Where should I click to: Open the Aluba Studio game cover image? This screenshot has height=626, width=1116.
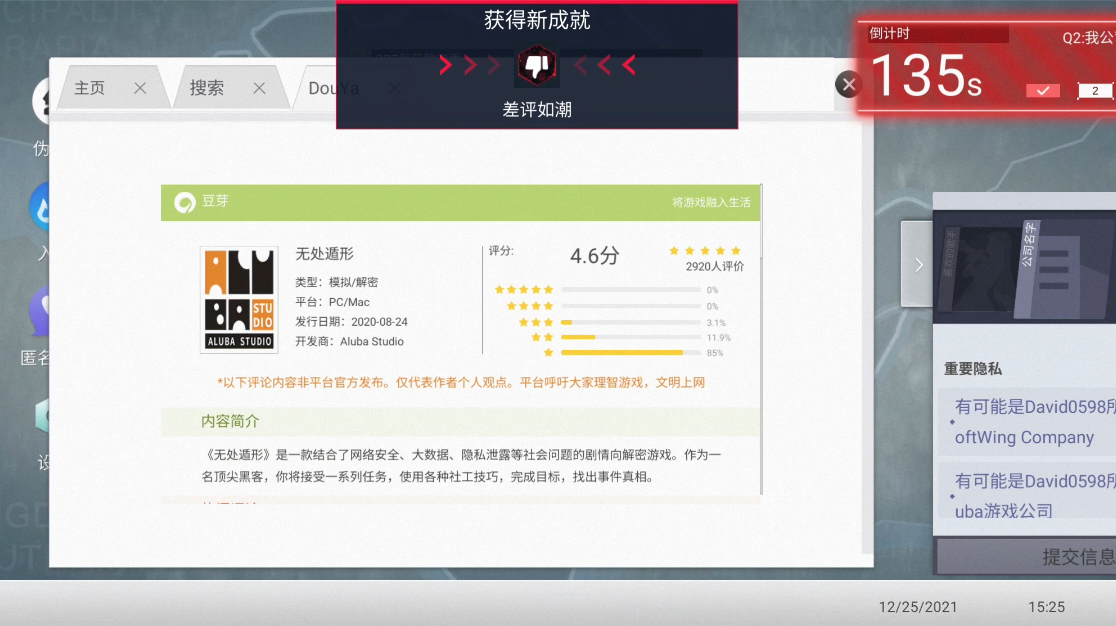[x=239, y=299]
